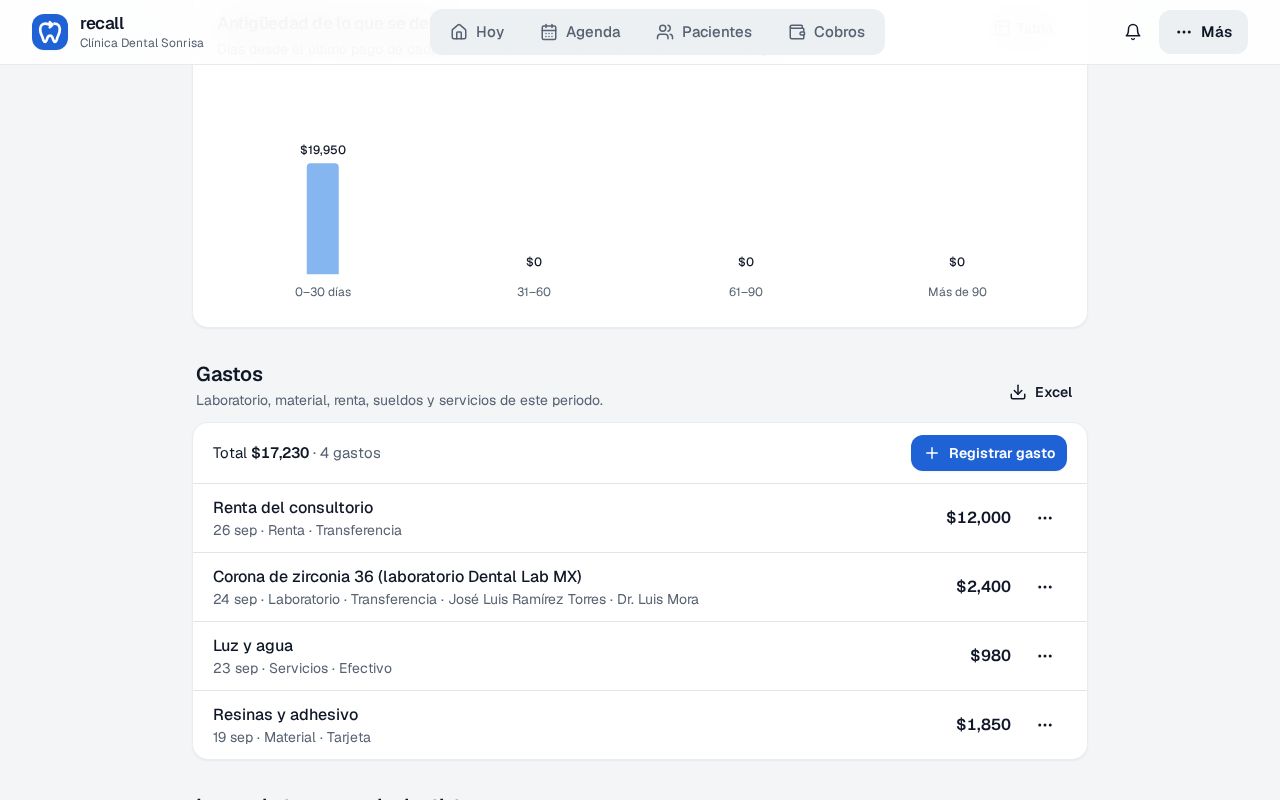Viewport: 1280px width, 800px height.
Task: Download the Gastos Excel export
Action: point(1041,392)
